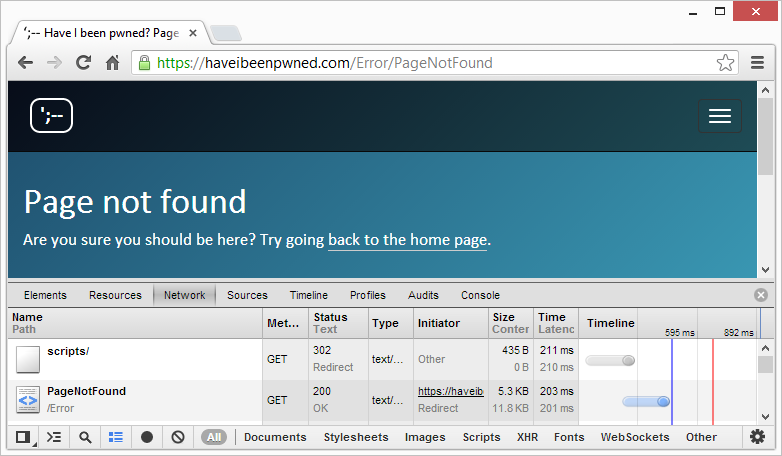Open the Console panel tab
Image resolution: width=782 pixels, height=456 pixels.
pyautogui.click(x=480, y=295)
